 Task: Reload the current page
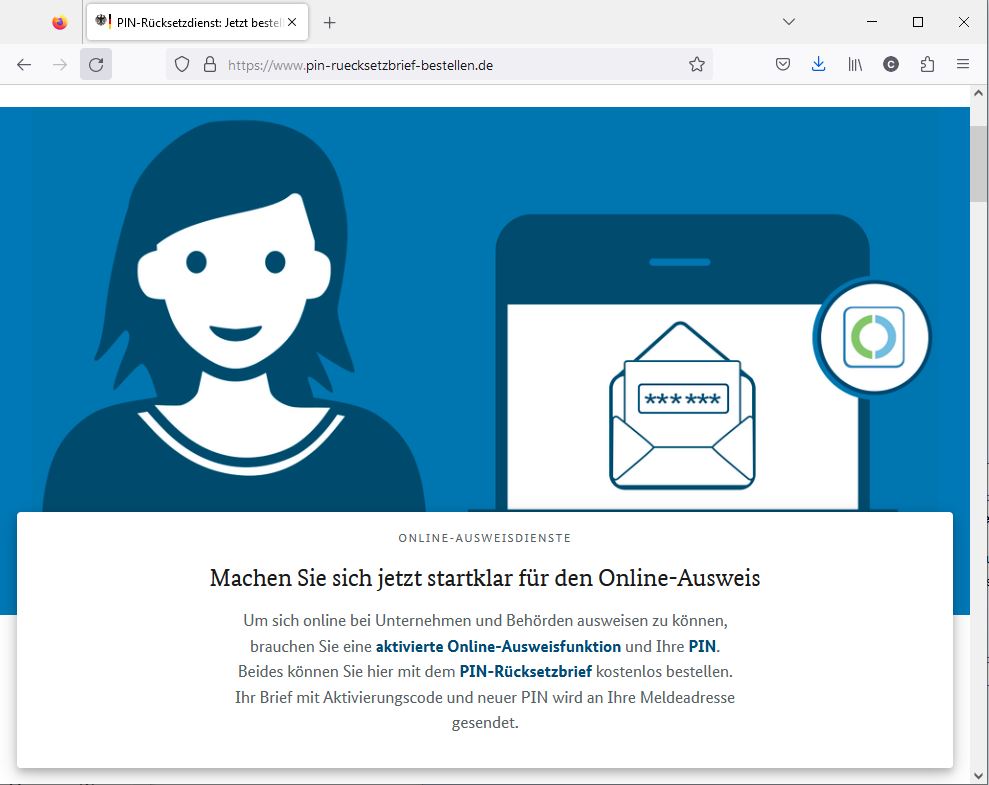pos(96,64)
